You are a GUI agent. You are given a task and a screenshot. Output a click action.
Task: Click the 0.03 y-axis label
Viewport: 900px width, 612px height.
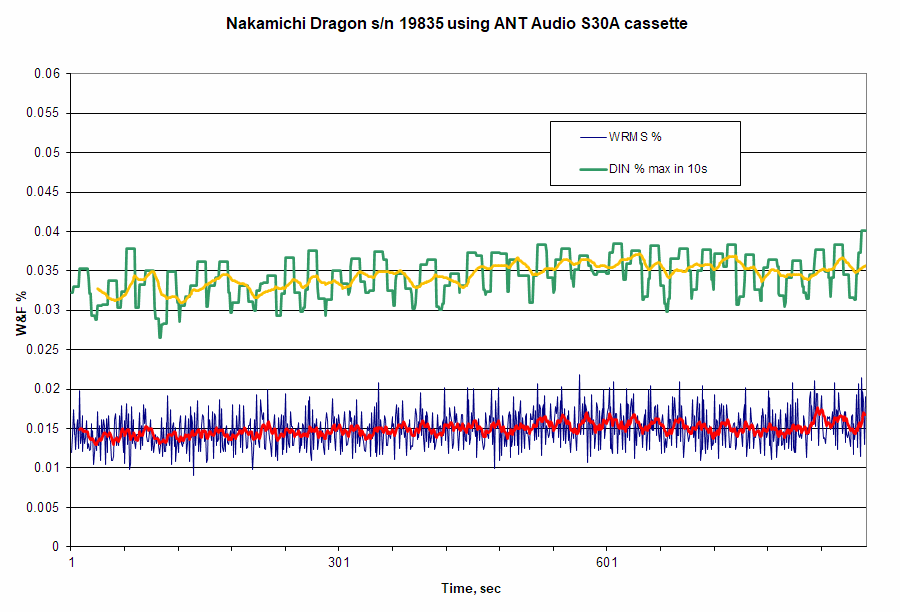(x=46, y=310)
